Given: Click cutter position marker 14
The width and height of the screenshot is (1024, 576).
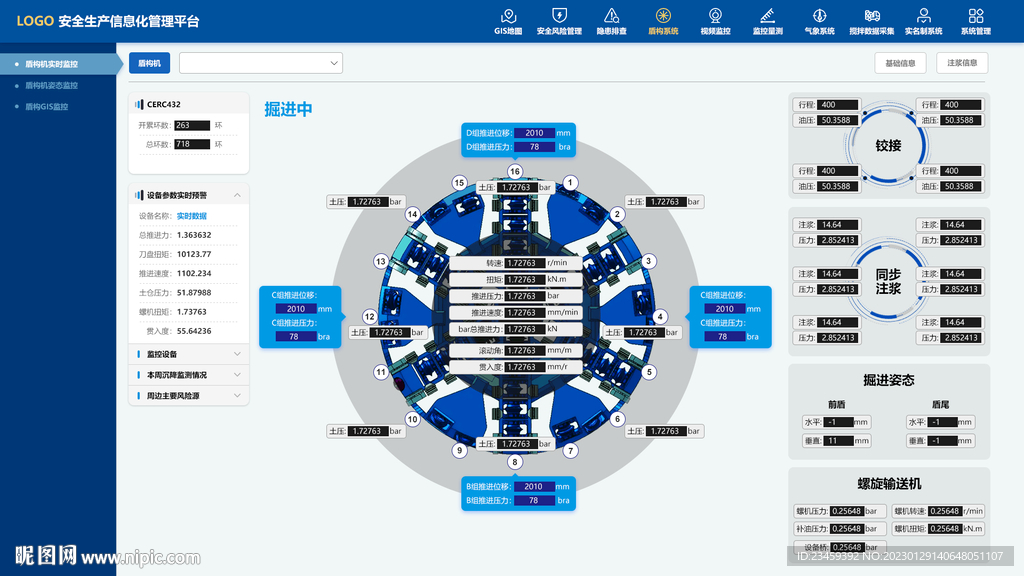Looking at the screenshot, I should (412, 214).
